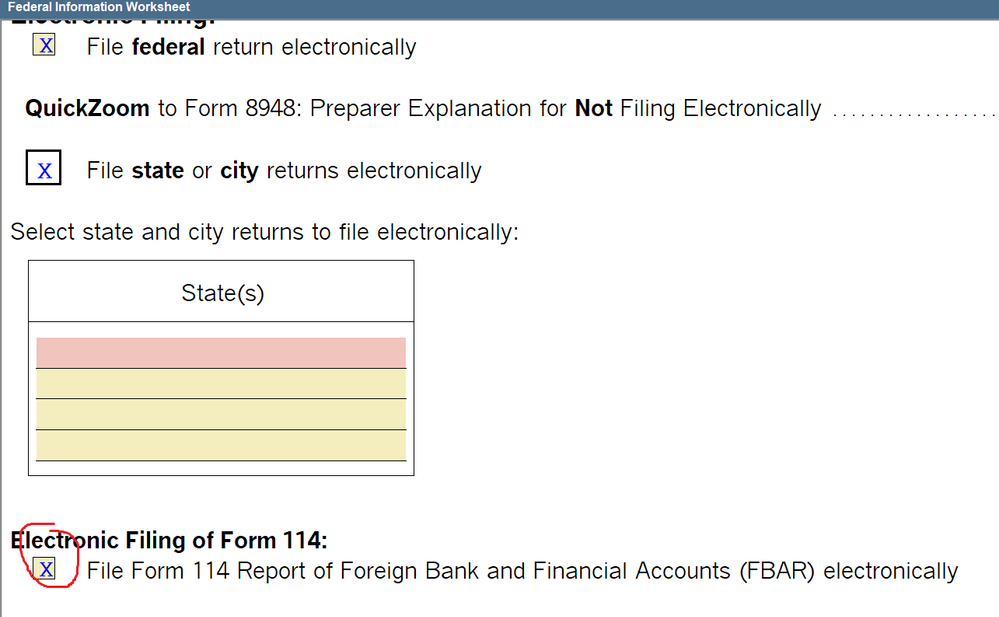Click the bold 'Not' word
The height and width of the screenshot is (617, 999).
point(593,108)
